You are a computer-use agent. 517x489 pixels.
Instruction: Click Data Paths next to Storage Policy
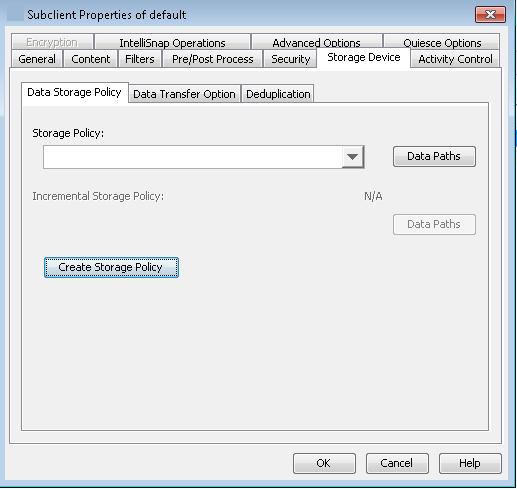click(x=434, y=156)
